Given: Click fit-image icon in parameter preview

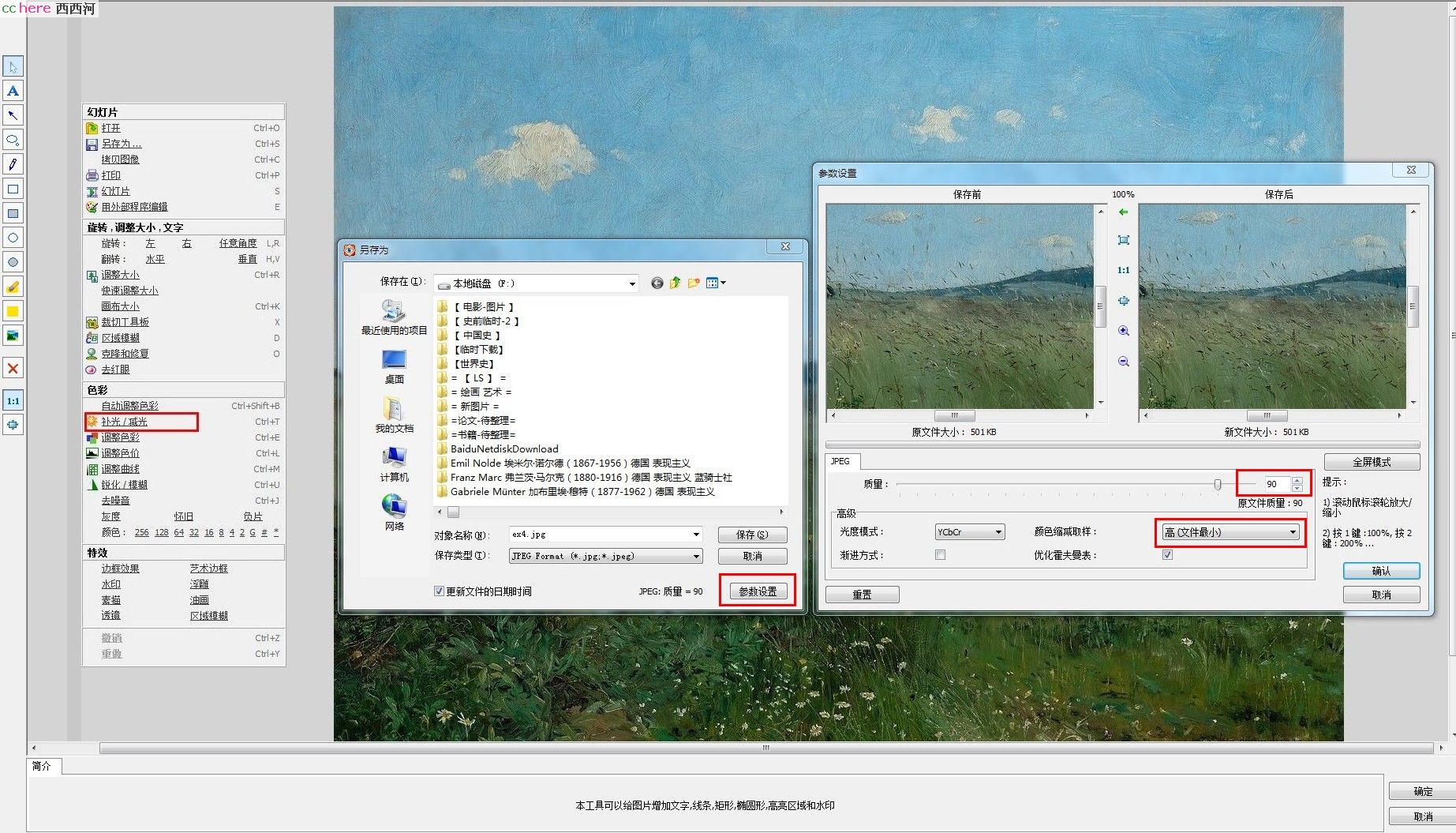Looking at the screenshot, I should tap(1124, 240).
